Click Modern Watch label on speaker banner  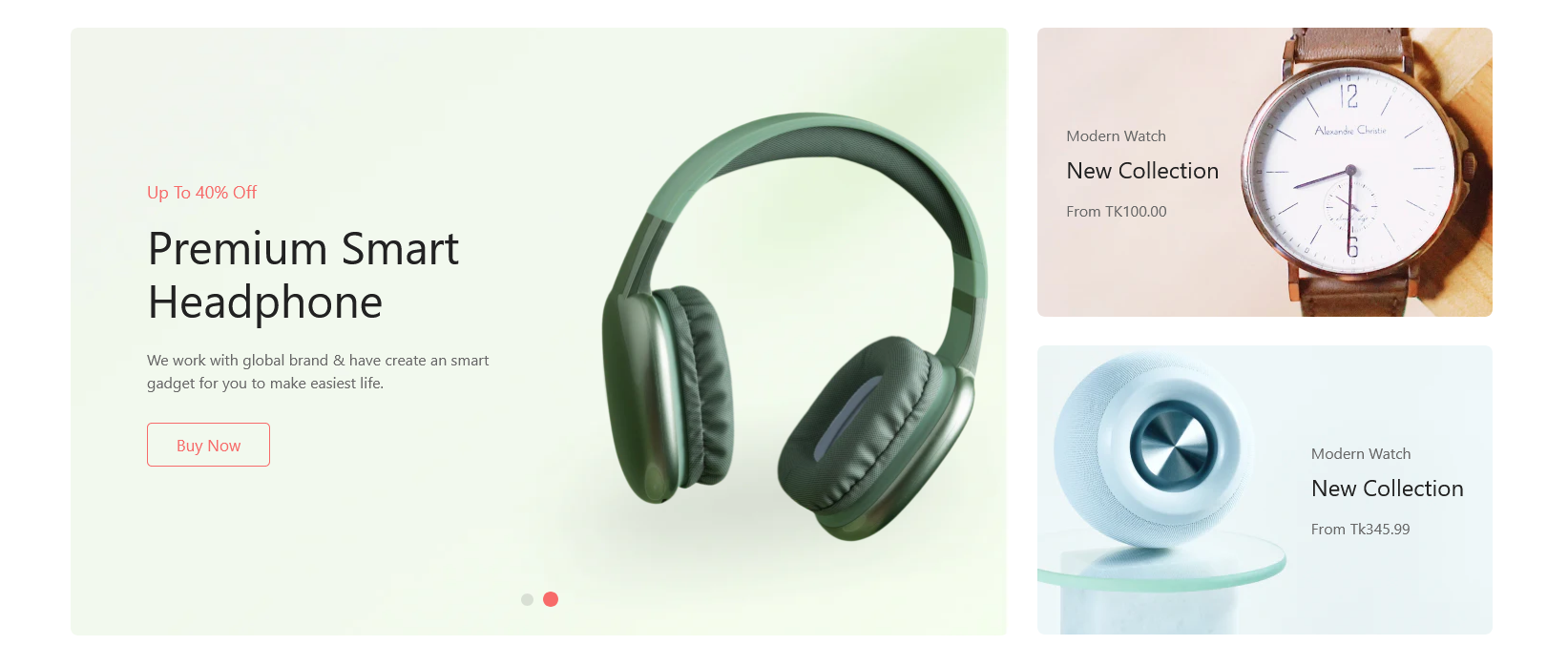pyautogui.click(x=1360, y=454)
